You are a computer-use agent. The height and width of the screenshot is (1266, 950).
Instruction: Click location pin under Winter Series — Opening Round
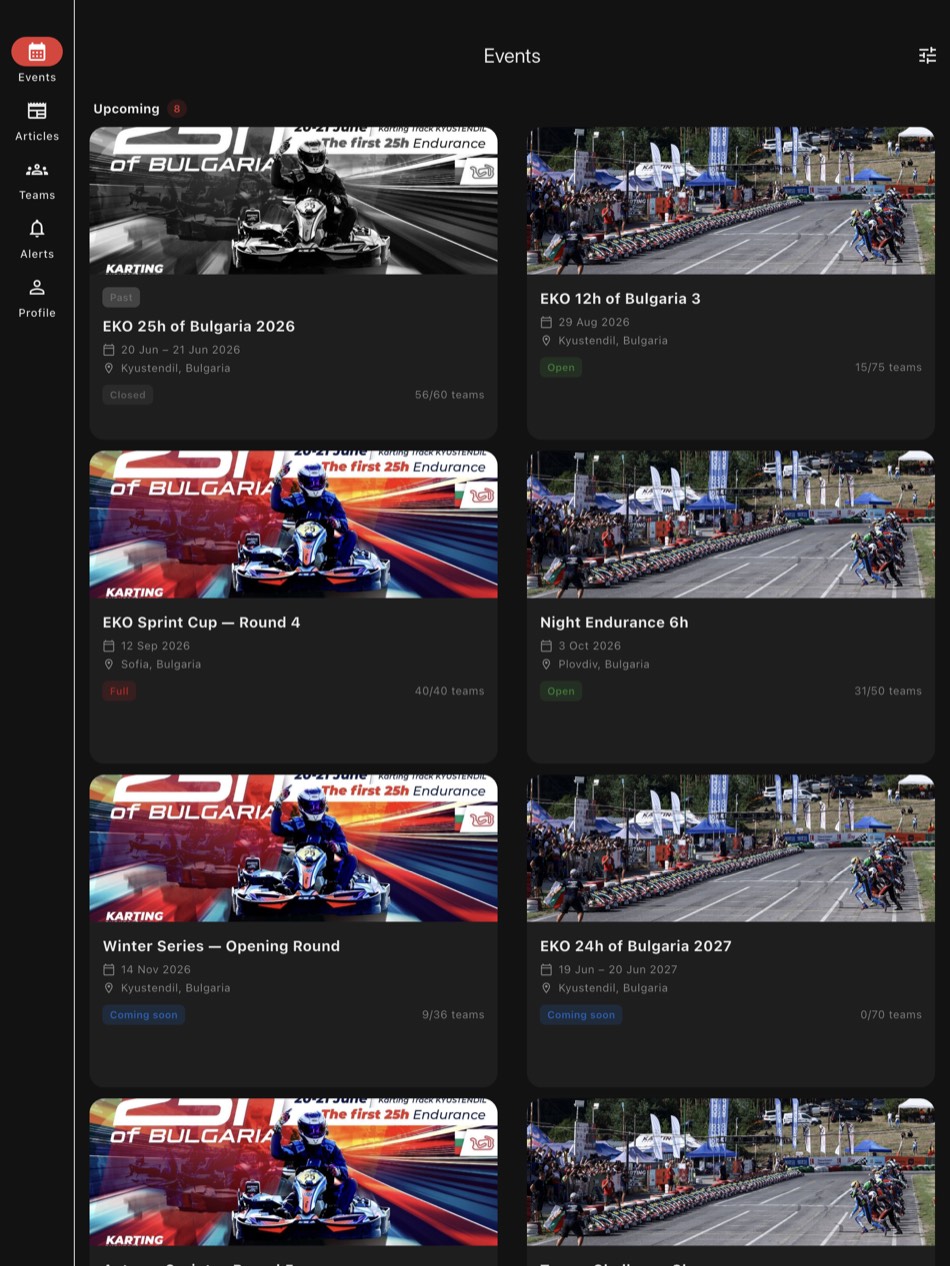click(x=109, y=988)
